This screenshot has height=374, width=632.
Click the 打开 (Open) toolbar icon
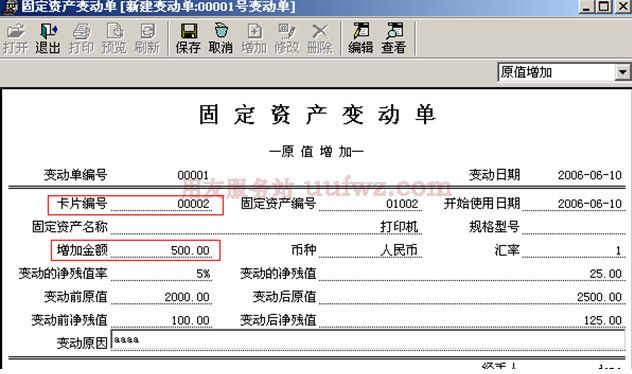[15, 39]
